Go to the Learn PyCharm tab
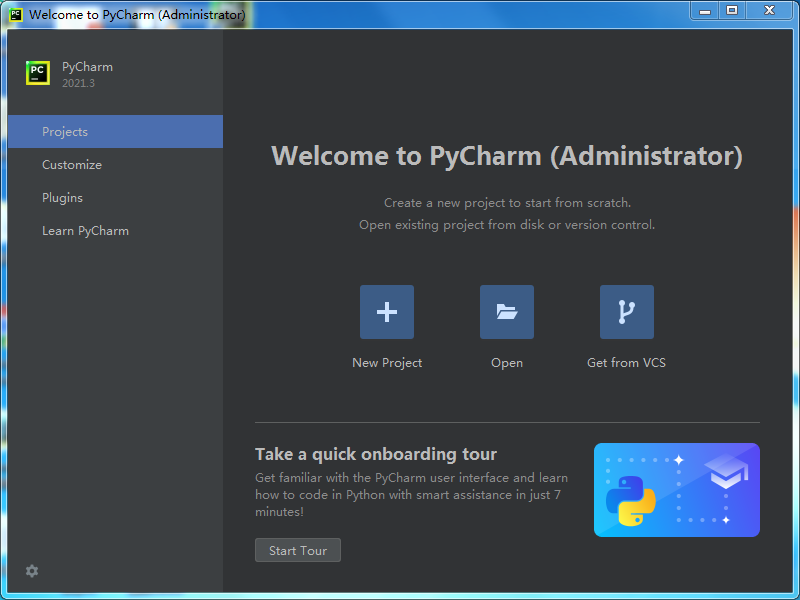This screenshot has height=600, width=800. [115, 231]
